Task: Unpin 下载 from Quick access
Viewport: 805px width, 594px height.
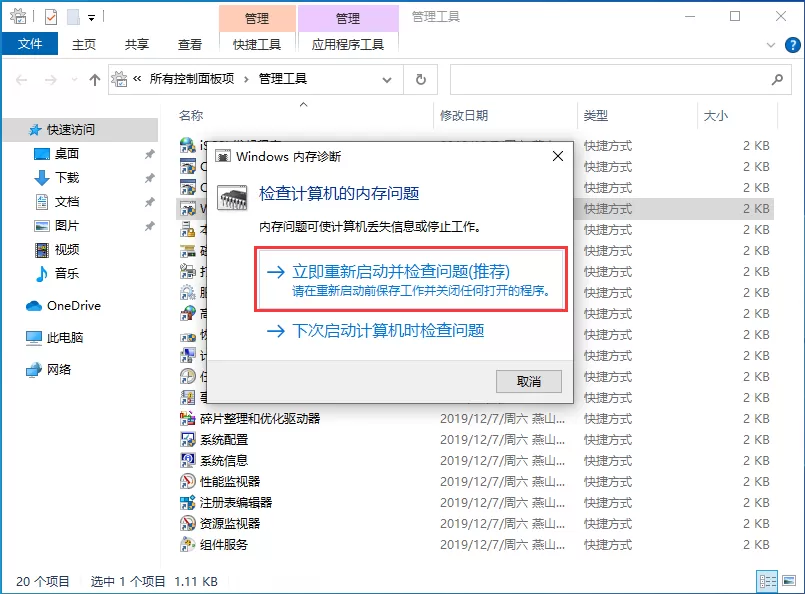Action: tap(150, 178)
